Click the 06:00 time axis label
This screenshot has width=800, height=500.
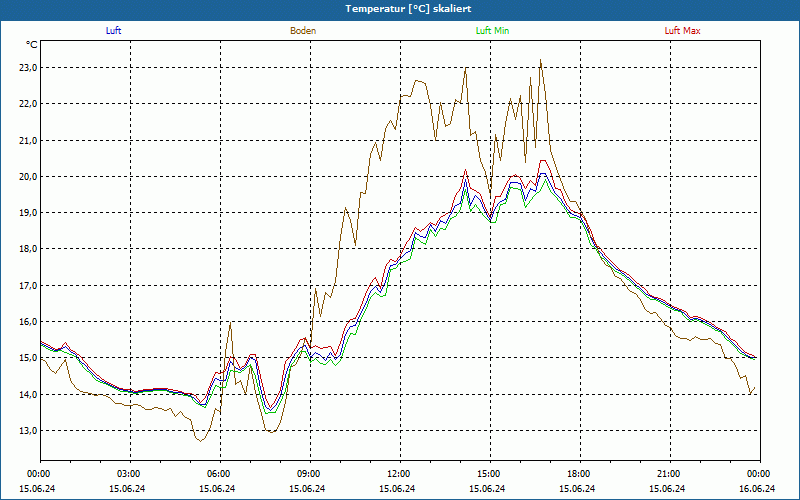tap(220, 473)
